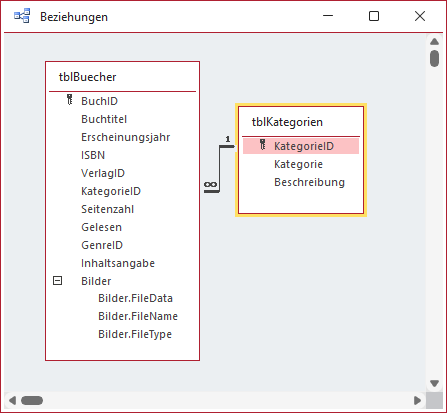Click the horizontal scrollbar thumb

click(32, 400)
